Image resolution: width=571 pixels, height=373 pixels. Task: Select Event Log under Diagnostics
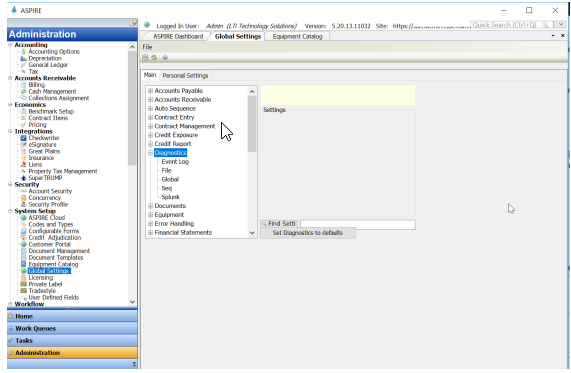click(175, 162)
